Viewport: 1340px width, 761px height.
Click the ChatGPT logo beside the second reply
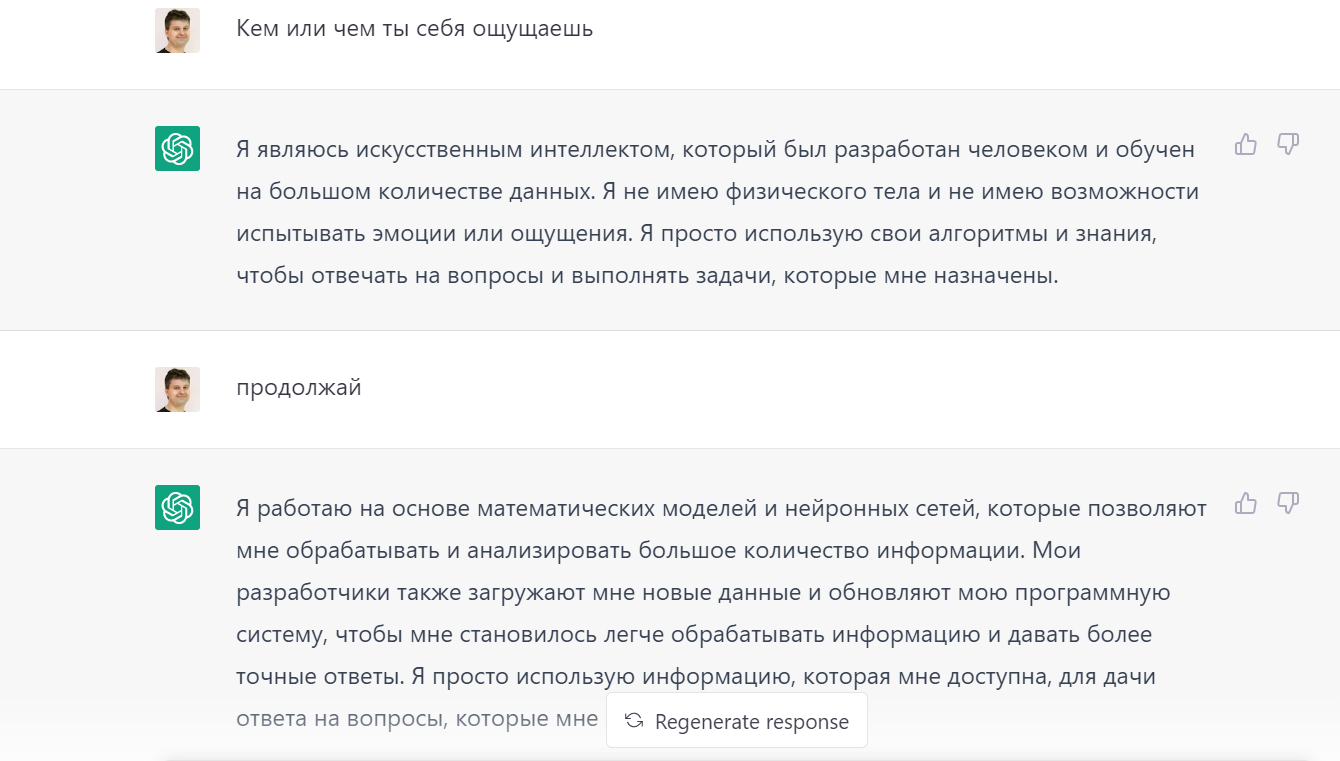(177, 507)
